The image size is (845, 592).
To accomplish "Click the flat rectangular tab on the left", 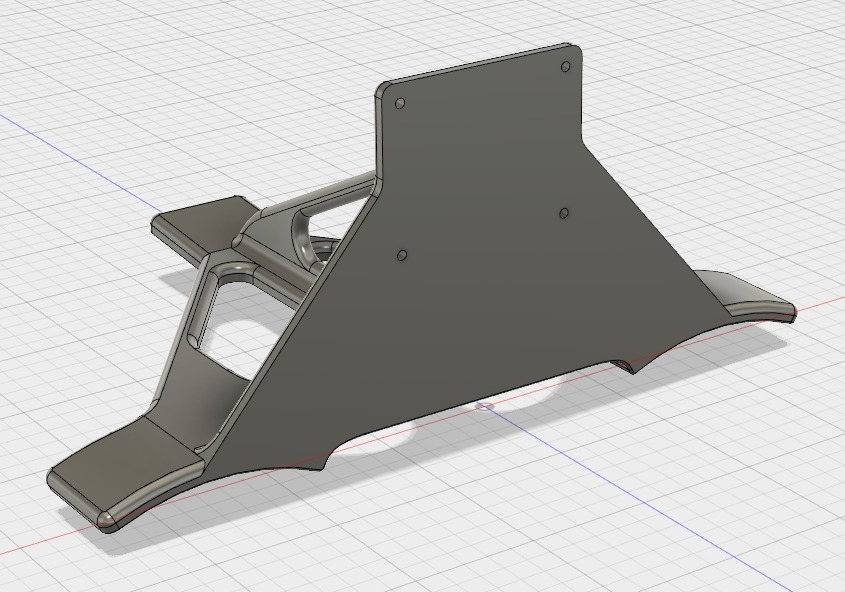I will (195, 226).
